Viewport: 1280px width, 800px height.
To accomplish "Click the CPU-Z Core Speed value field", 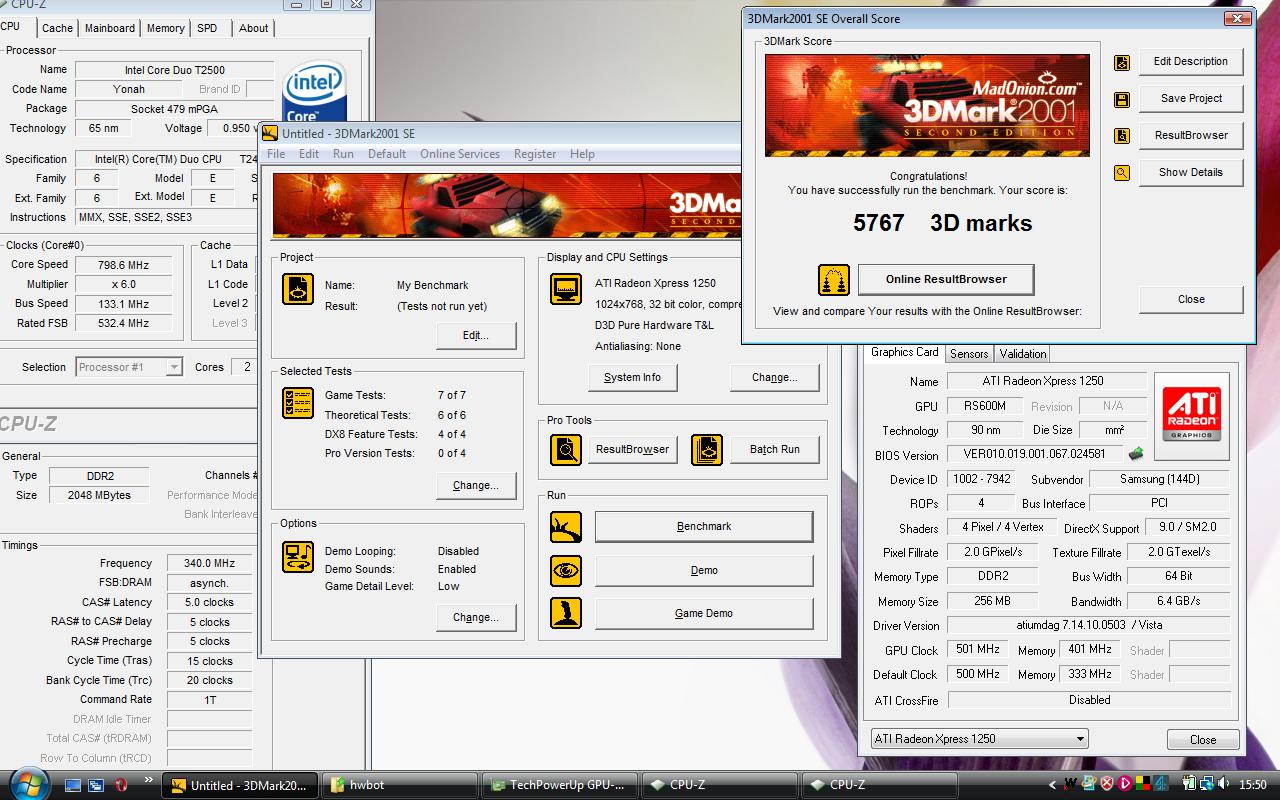I will [123, 265].
